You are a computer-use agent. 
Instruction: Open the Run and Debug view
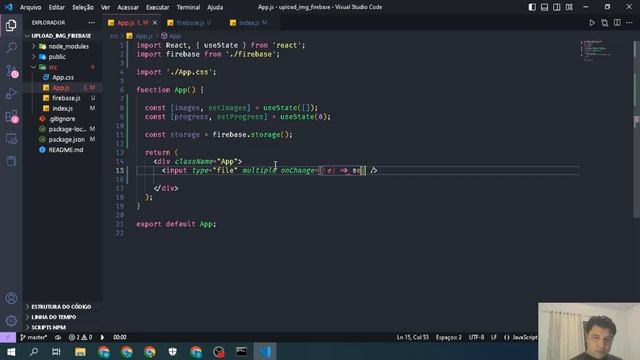coord(11,93)
